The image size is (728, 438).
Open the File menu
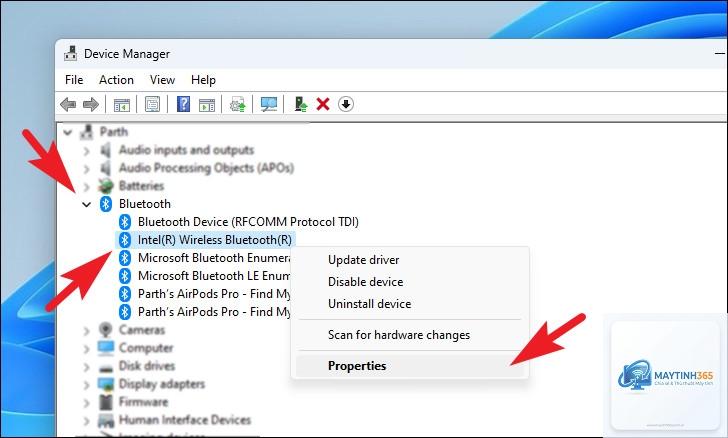(74, 80)
